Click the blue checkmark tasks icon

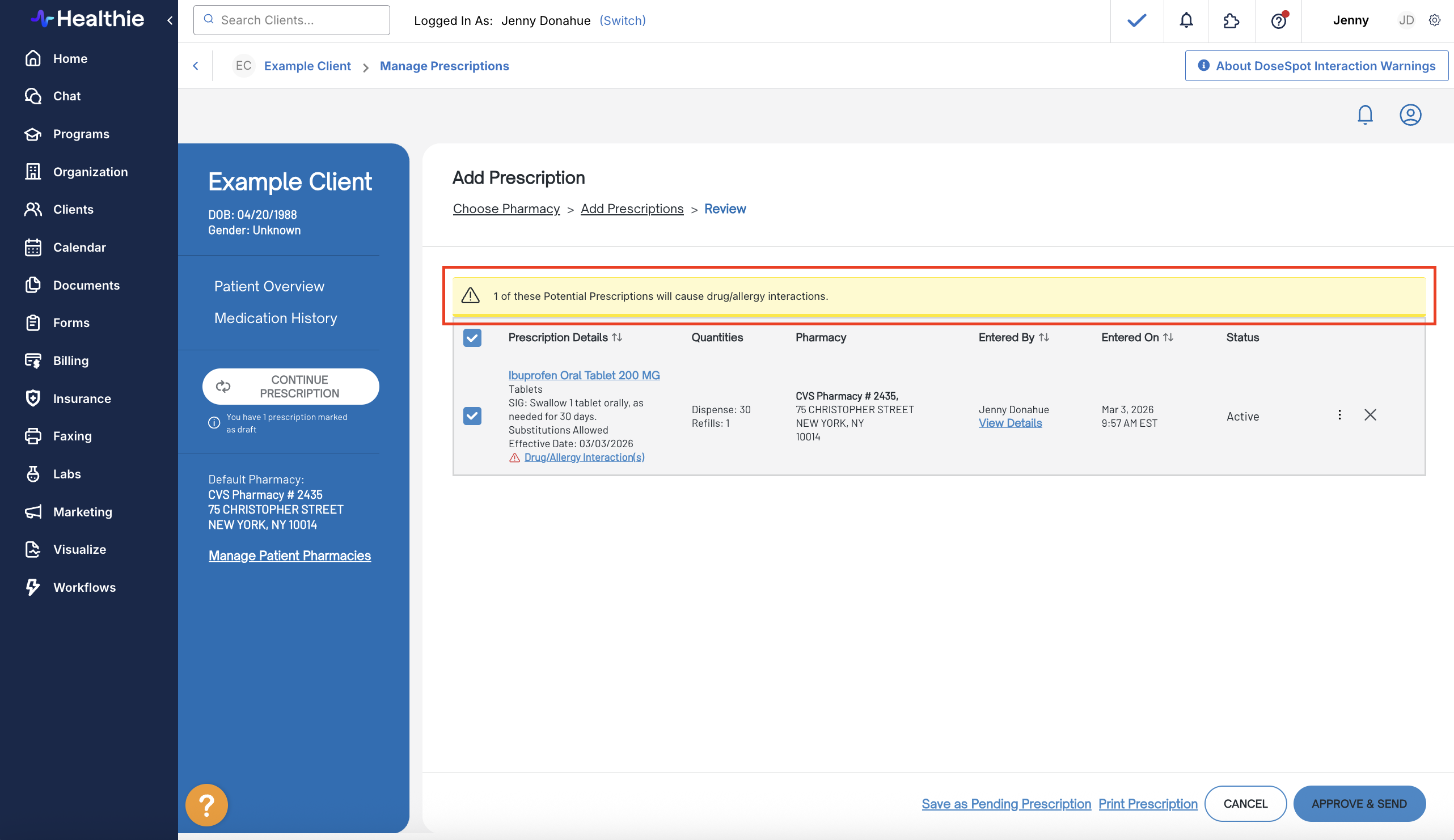(1136, 21)
